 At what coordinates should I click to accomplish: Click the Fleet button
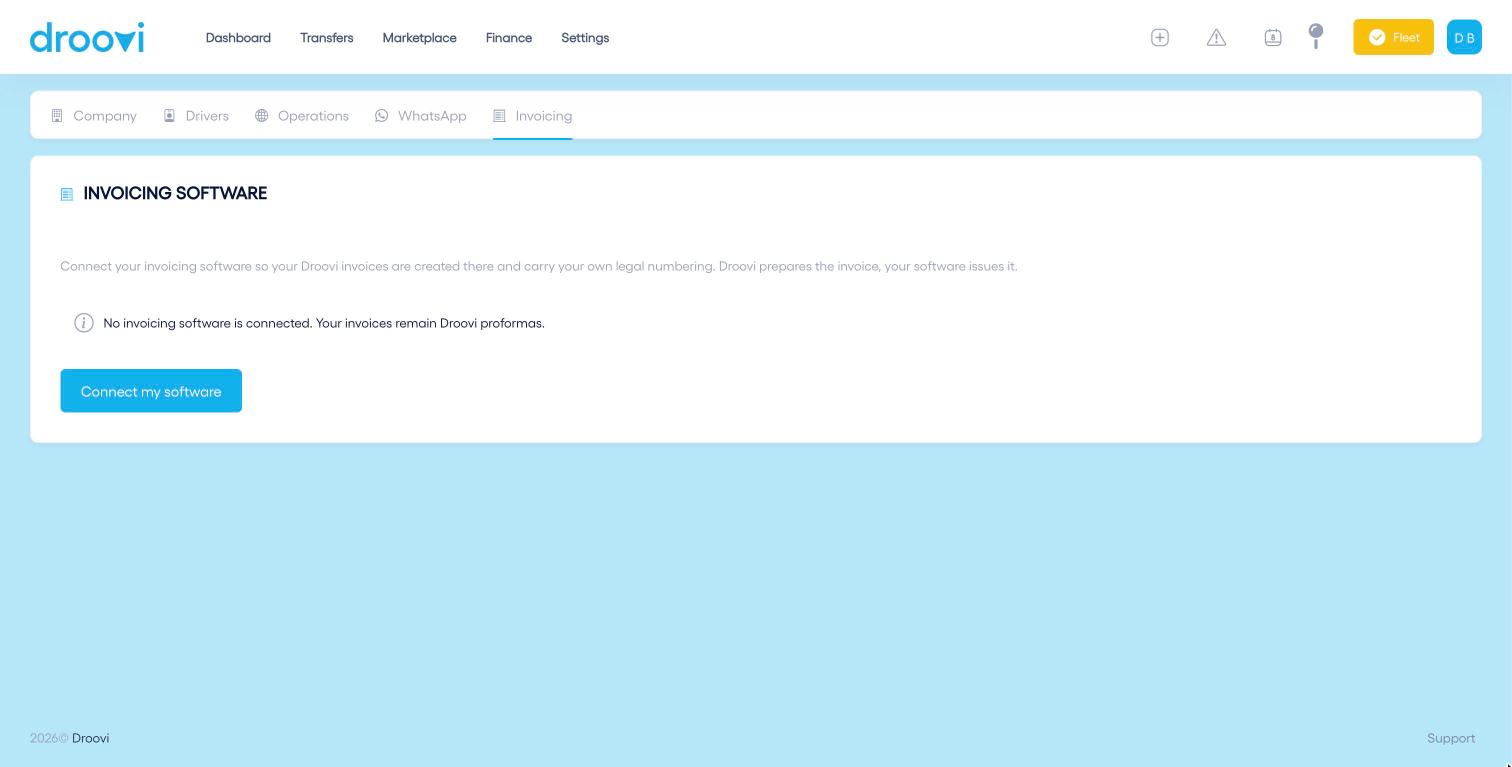tap(1393, 37)
